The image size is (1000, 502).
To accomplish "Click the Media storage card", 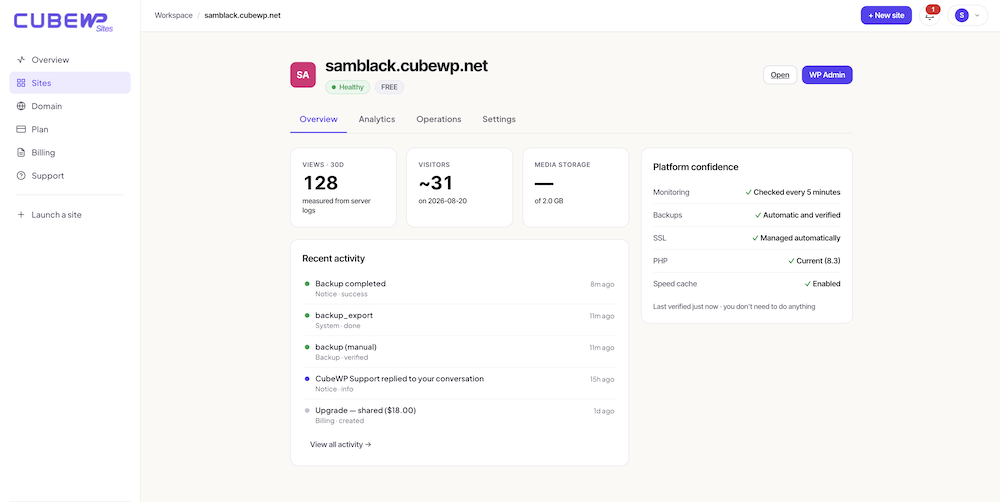I will (575, 188).
